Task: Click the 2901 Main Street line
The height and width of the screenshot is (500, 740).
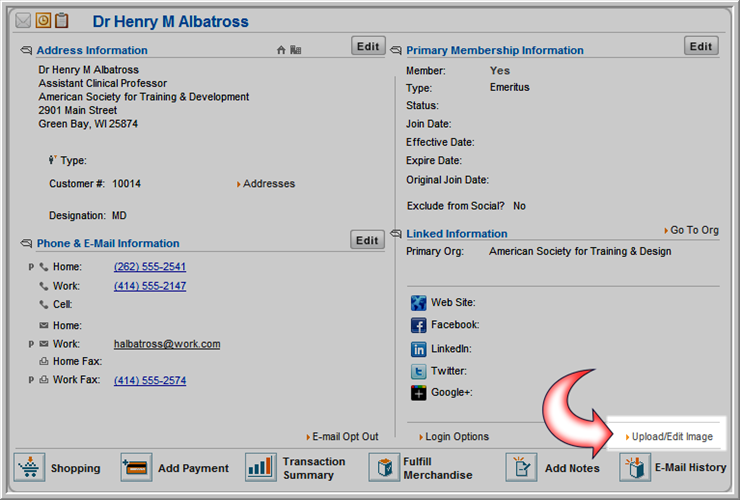Action: 77,110
